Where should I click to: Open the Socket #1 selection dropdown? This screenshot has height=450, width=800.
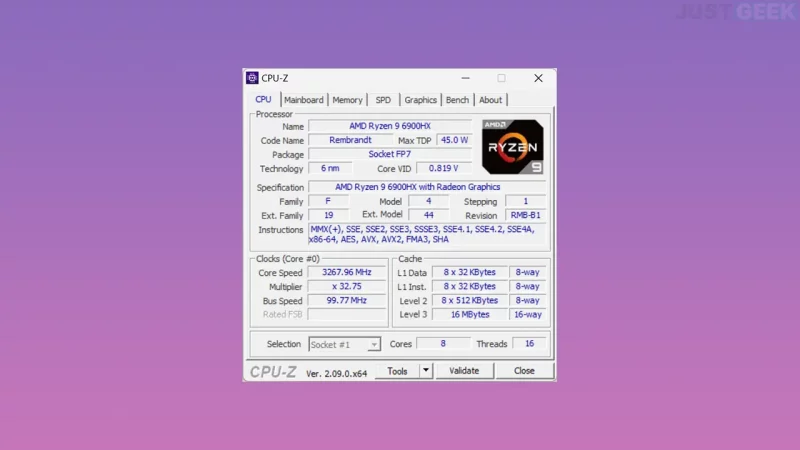click(x=344, y=344)
